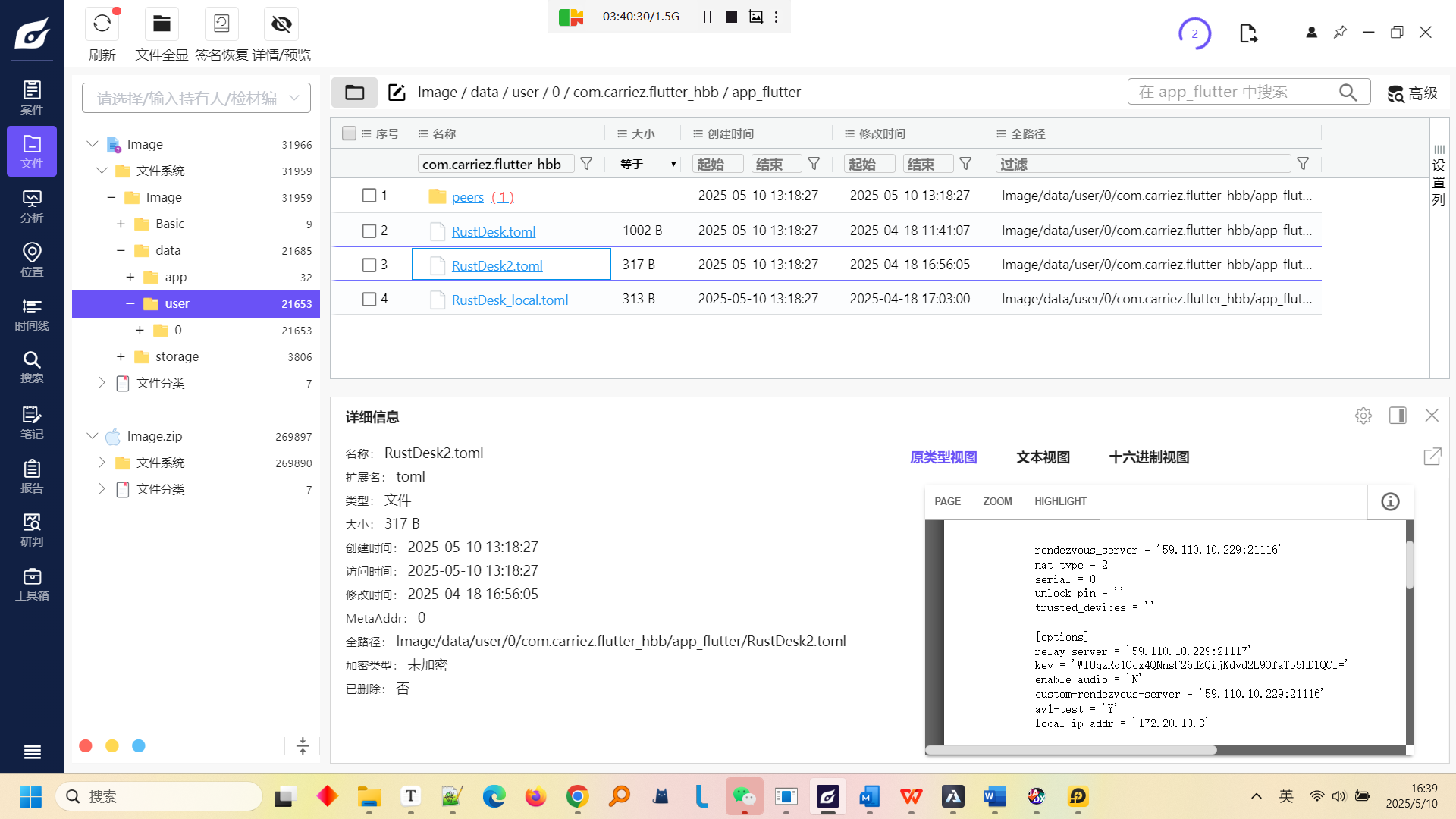Screen dimensions: 1456x819
Task: Switch to 十六进制视图 tab
Action: coord(1149,457)
